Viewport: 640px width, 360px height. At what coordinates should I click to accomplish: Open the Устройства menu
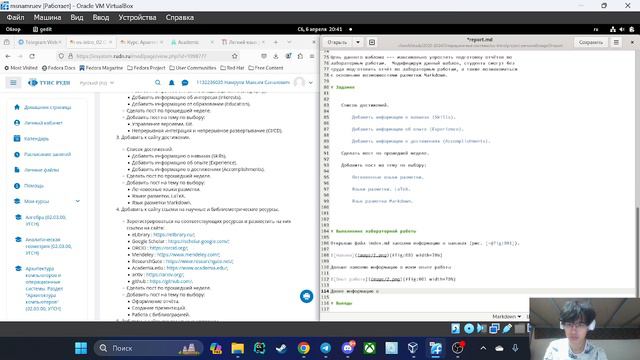pos(137,18)
